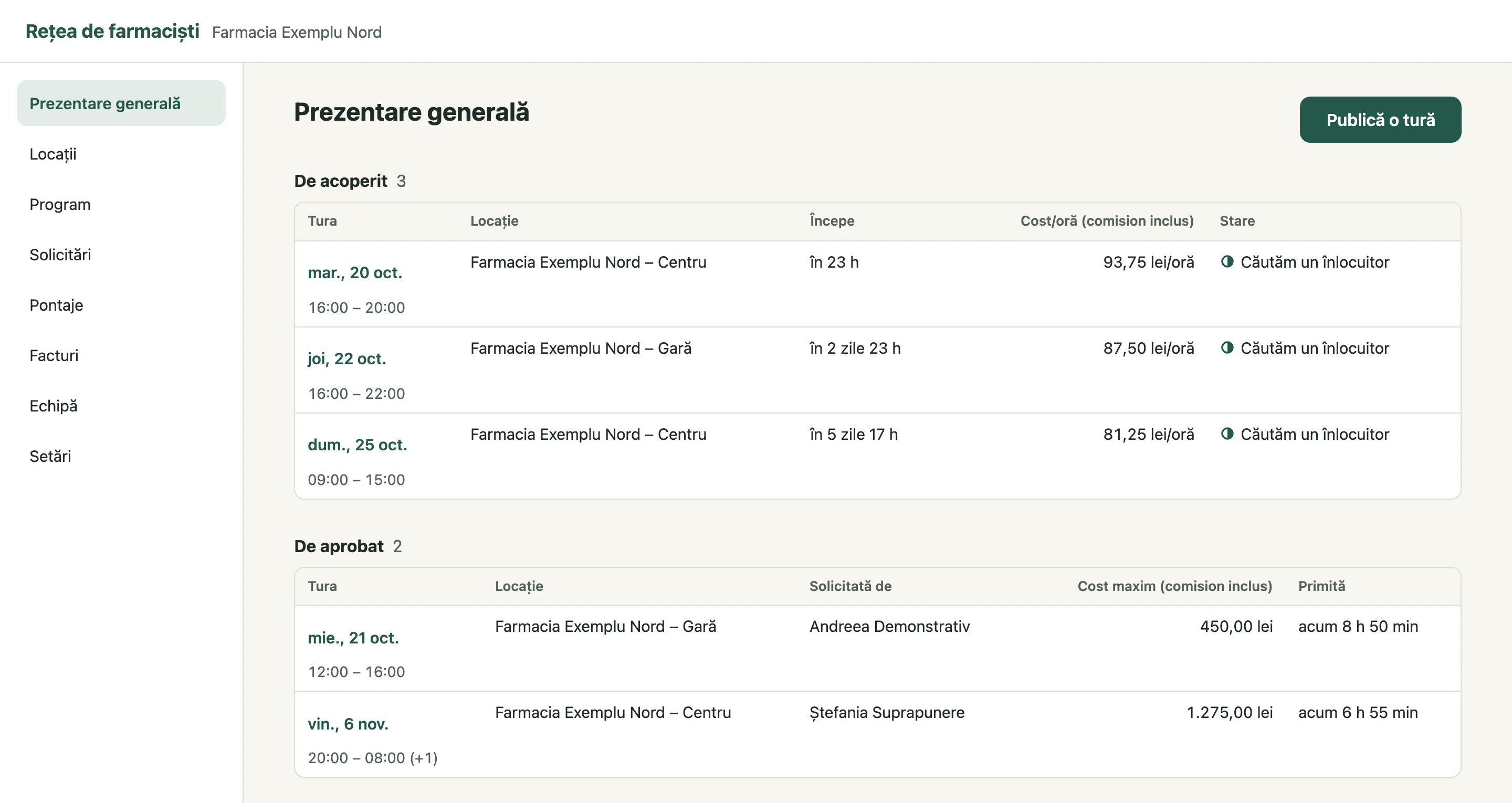Viewport: 1512px width, 803px height.
Task: Click the half-circle status icon for 20 oct. shift
Action: pyautogui.click(x=1227, y=262)
